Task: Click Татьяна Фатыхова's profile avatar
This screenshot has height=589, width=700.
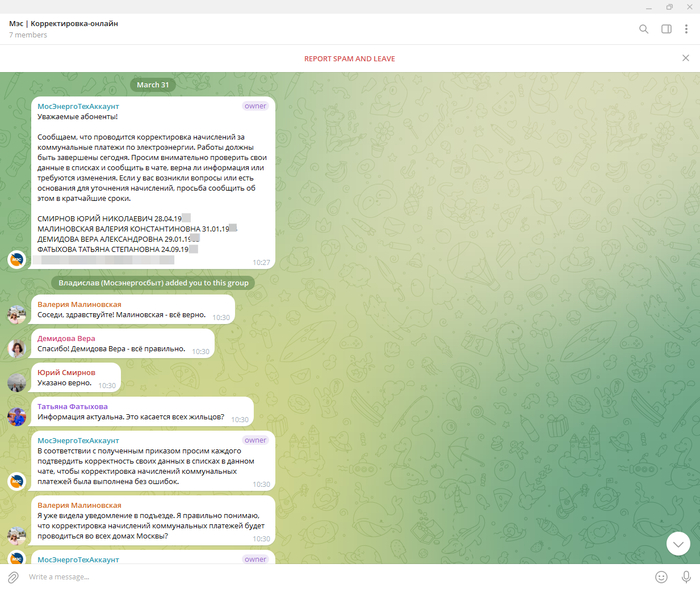Action: point(17,417)
